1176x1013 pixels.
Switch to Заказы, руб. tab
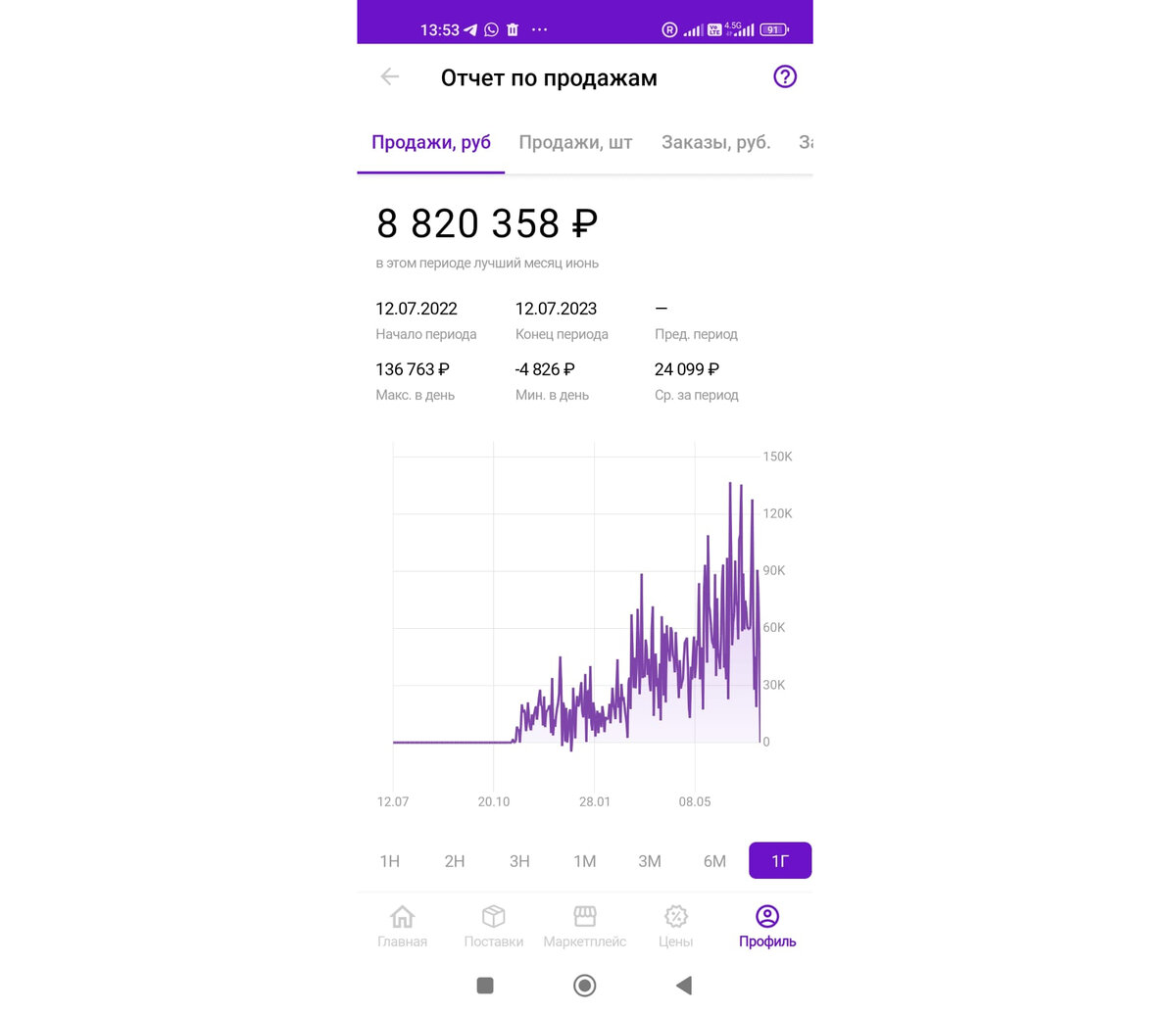[716, 142]
